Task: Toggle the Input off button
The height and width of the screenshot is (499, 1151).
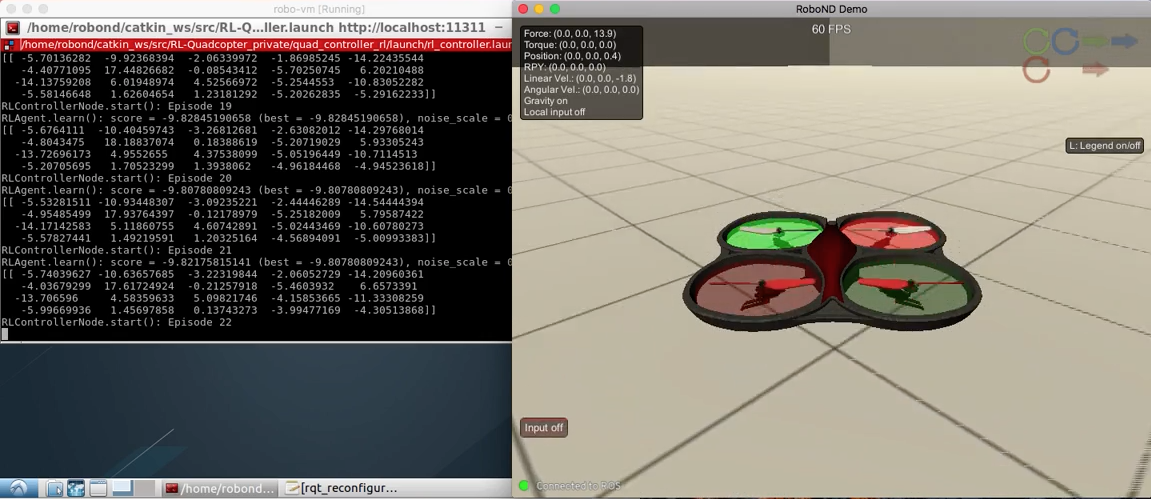Action: pyautogui.click(x=544, y=428)
